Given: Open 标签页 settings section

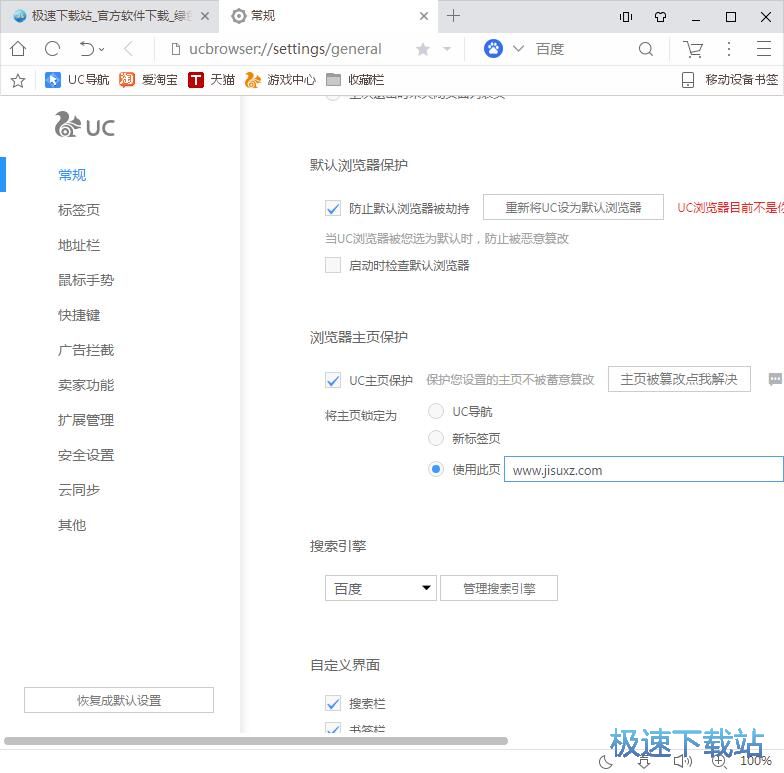Looking at the screenshot, I should coord(79,210).
